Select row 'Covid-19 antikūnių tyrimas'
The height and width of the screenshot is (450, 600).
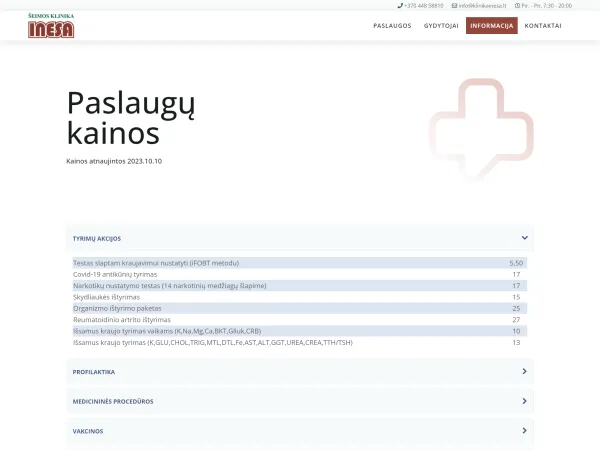coord(300,274)
